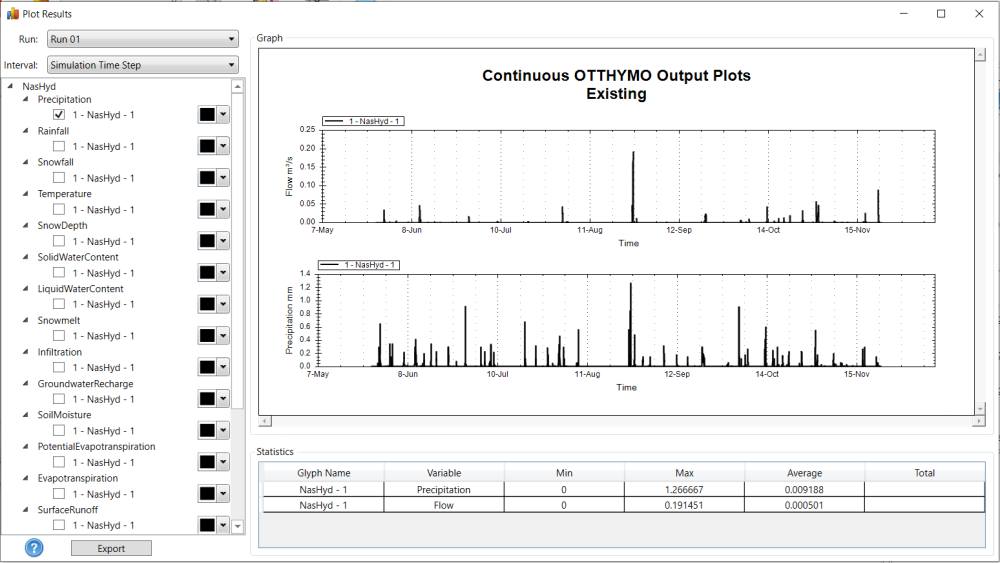1000x563 pixels.
Task: Open the Run 01 dropdown
Action: pos(143,39)
